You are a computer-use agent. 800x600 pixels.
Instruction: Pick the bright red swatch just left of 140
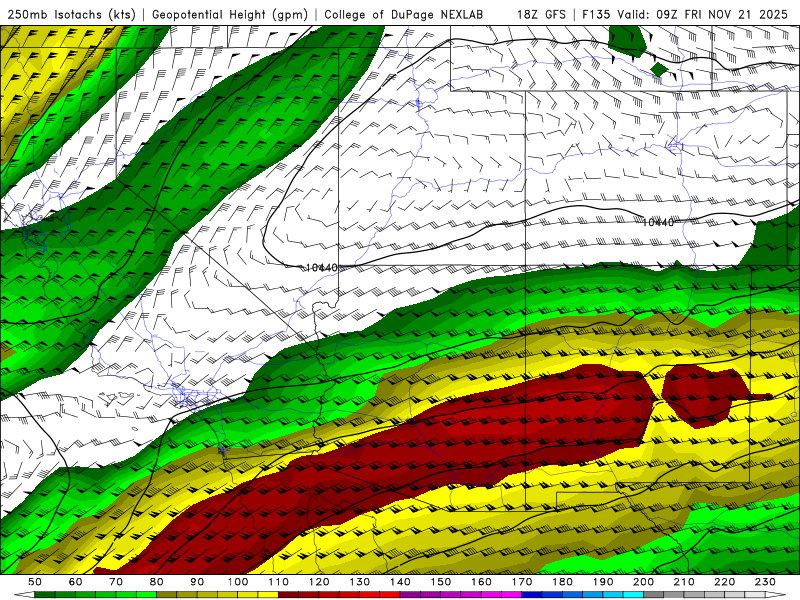390,594
